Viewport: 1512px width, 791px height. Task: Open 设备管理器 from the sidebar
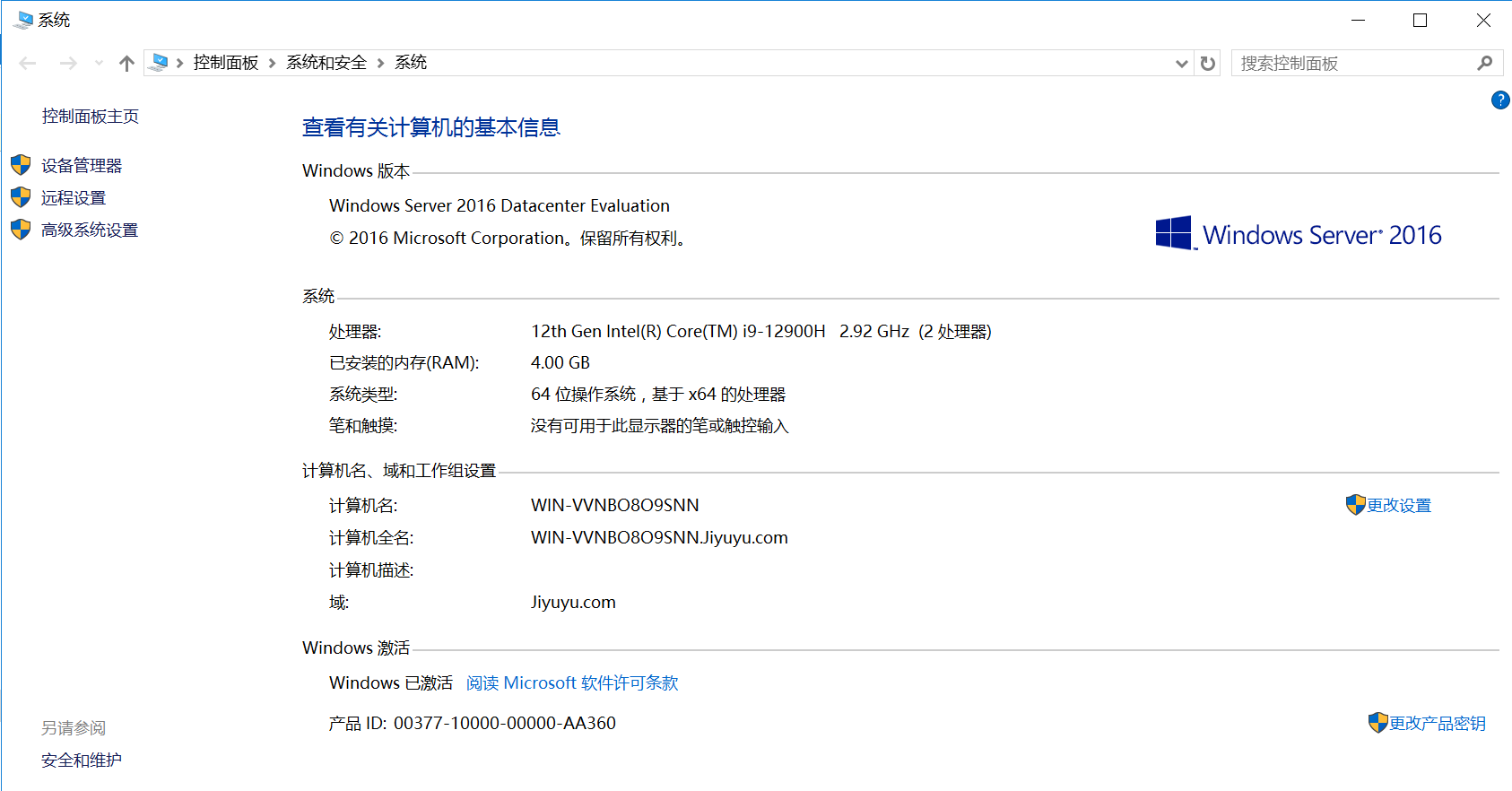[x=82, y=166]
